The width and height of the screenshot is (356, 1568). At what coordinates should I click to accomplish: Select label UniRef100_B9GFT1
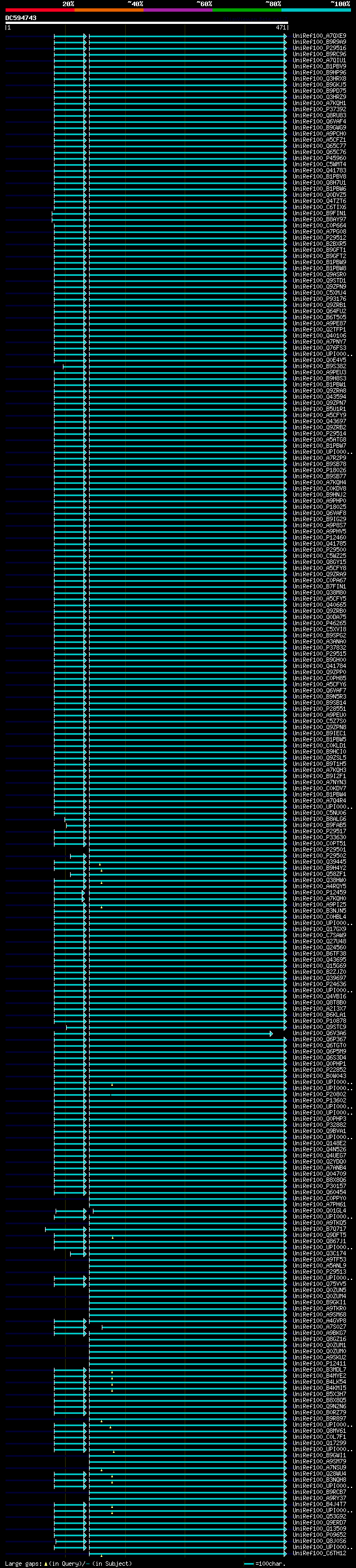[x=319, y=250]
